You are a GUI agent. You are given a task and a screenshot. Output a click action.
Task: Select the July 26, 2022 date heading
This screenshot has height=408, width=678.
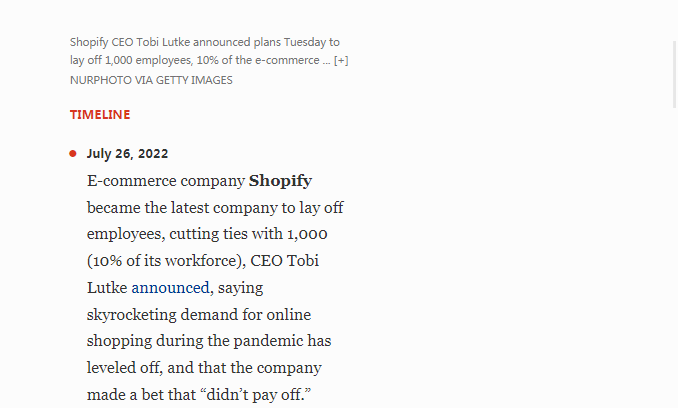127,153
